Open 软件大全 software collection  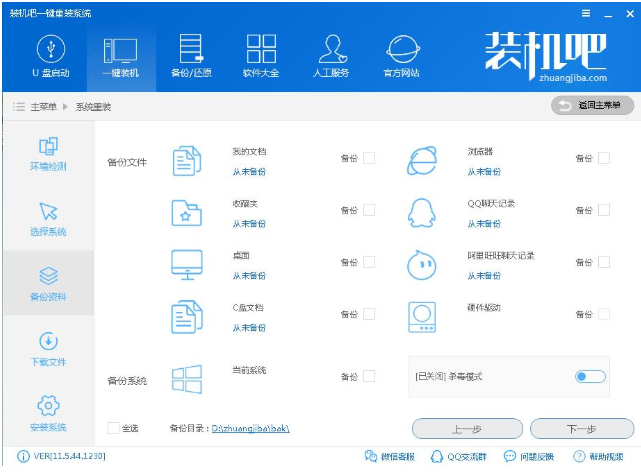pos(261,56)
